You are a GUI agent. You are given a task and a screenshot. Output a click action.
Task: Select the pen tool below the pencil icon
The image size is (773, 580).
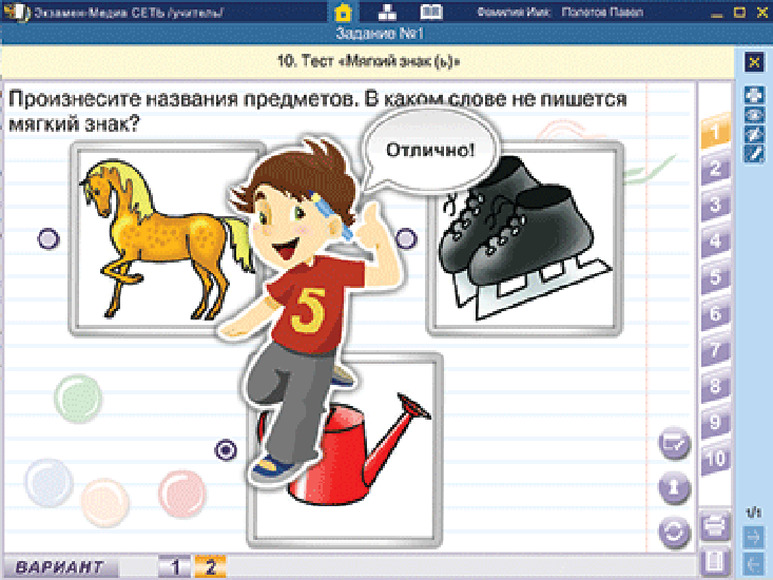pyautogui.click(x=754, y=154)
